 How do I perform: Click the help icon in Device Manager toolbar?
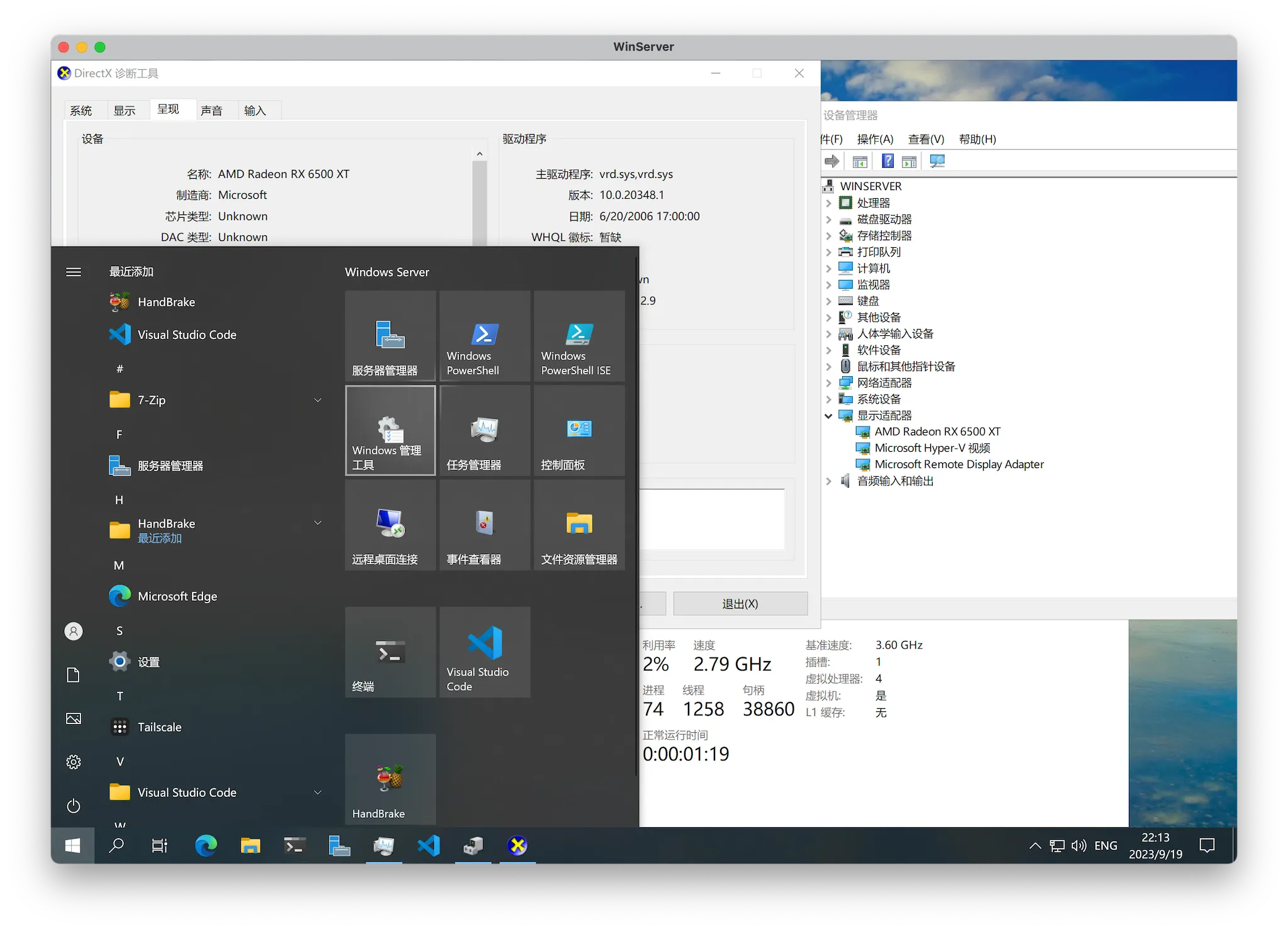[887, 162]
